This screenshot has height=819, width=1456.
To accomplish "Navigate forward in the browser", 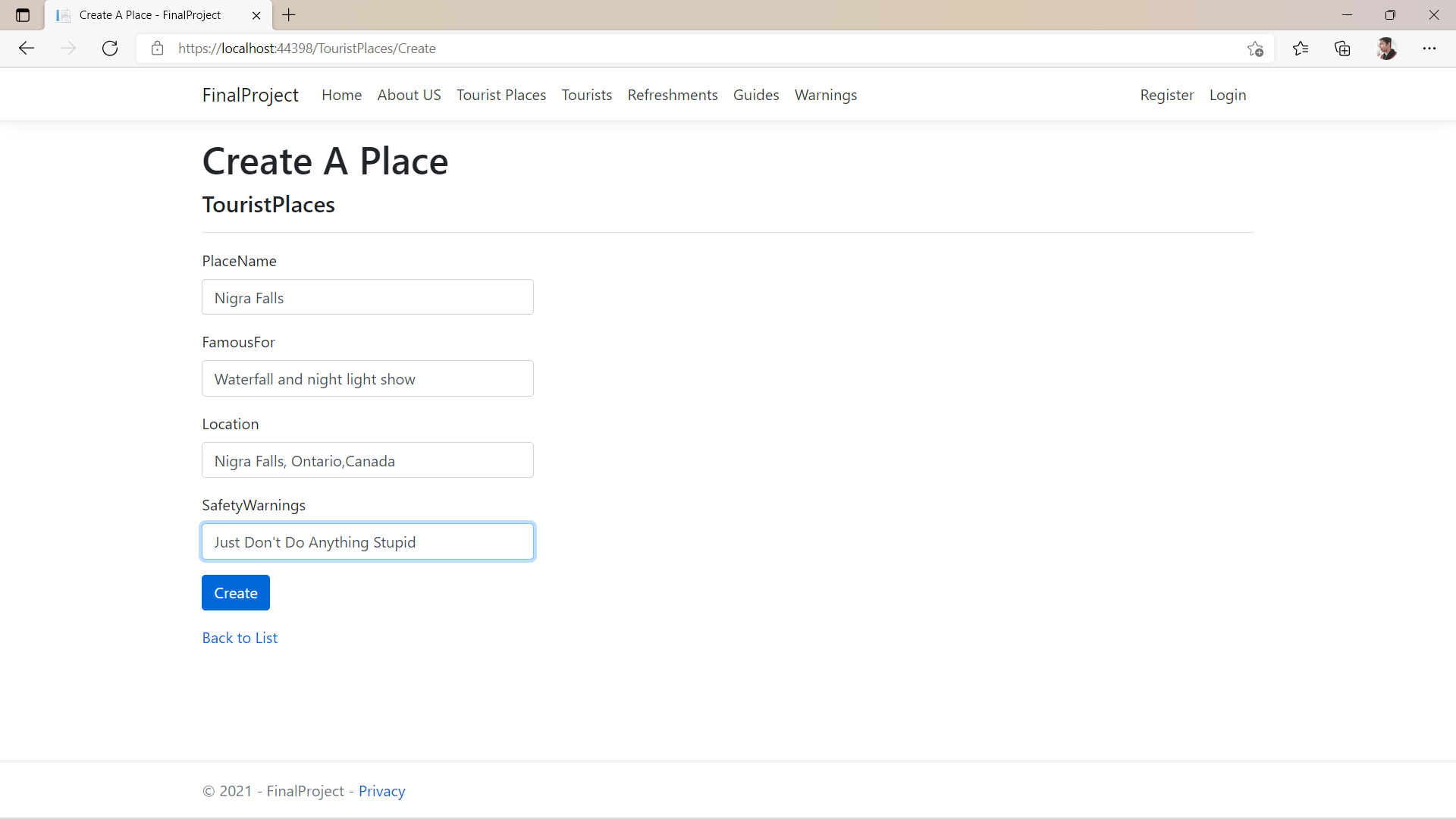I will (68, 48).
